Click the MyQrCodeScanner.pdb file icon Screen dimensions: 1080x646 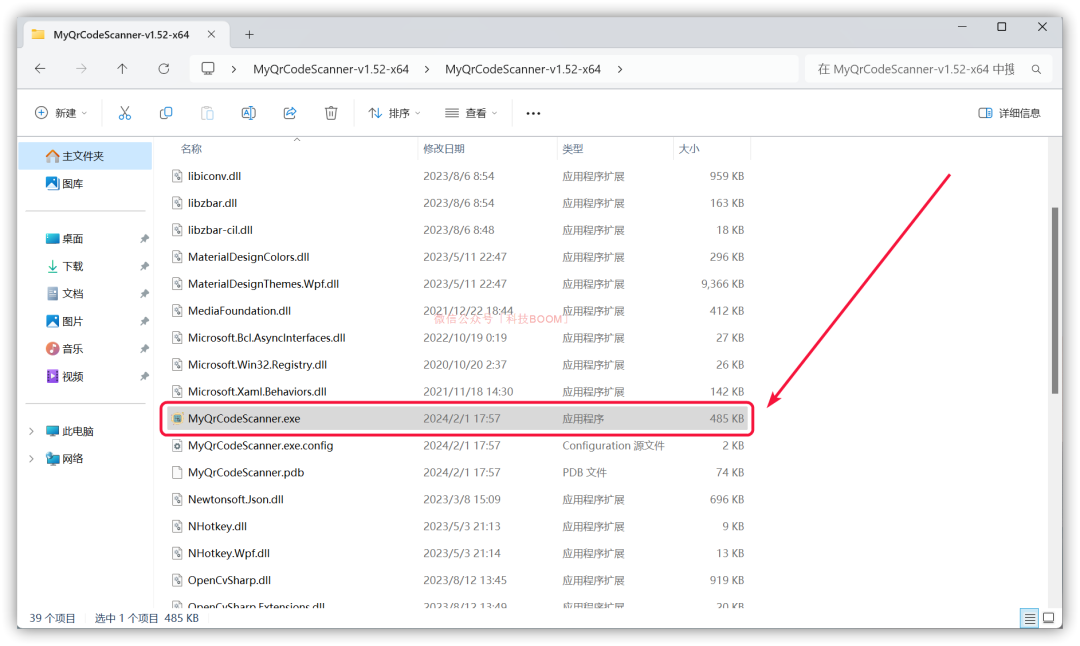(177, 472)
